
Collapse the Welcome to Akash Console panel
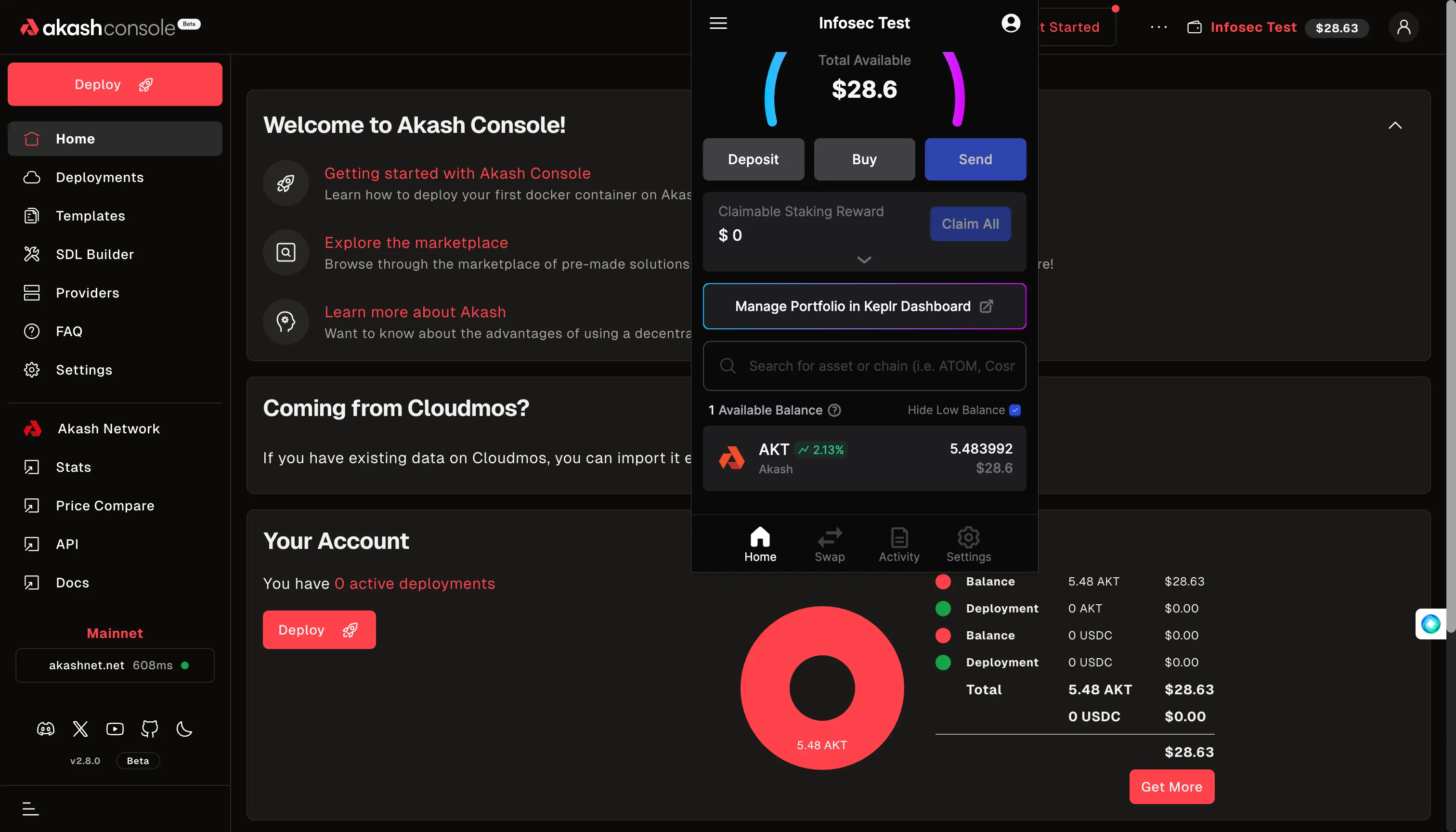pyautogui.click(x=1395, y=126)
